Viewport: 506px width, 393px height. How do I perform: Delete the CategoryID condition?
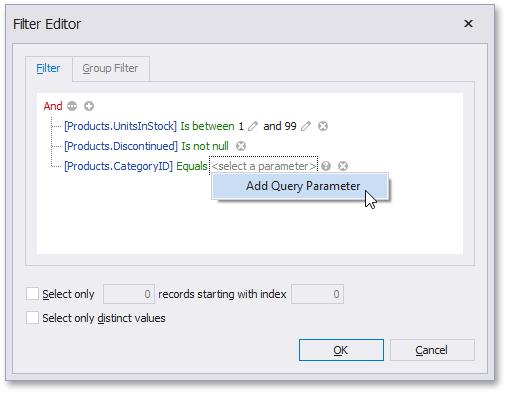(x=343, y=166)
